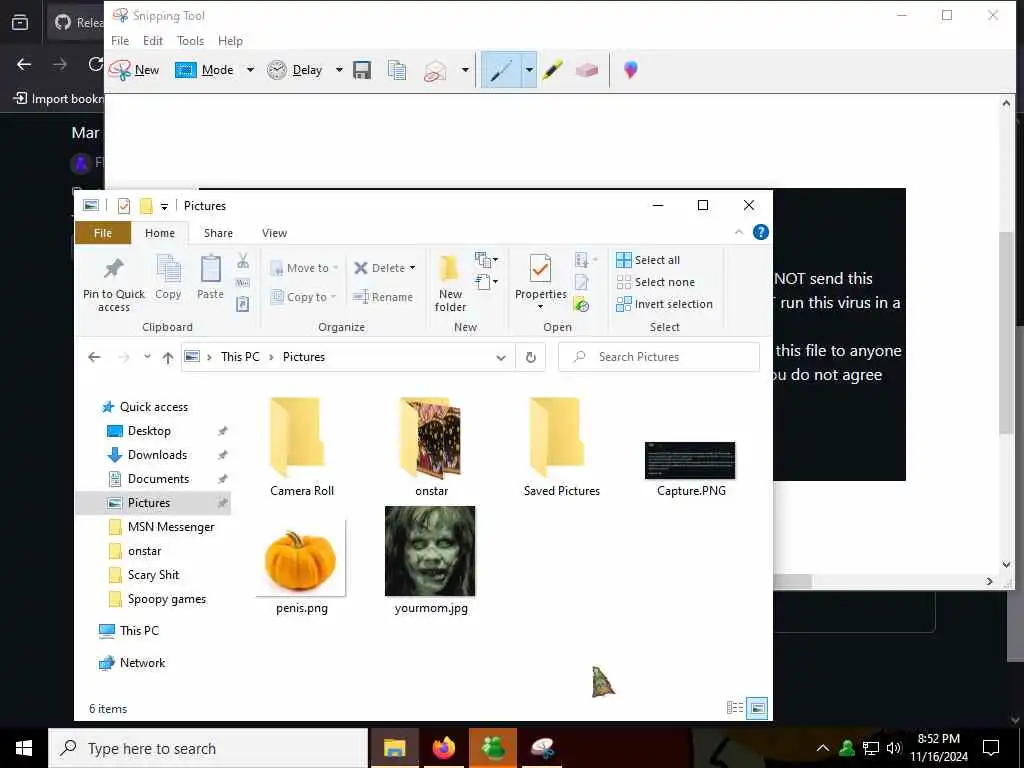
Task: Select Desktop in Quick access
Action: pyautogui.click(x=149, y=431)
